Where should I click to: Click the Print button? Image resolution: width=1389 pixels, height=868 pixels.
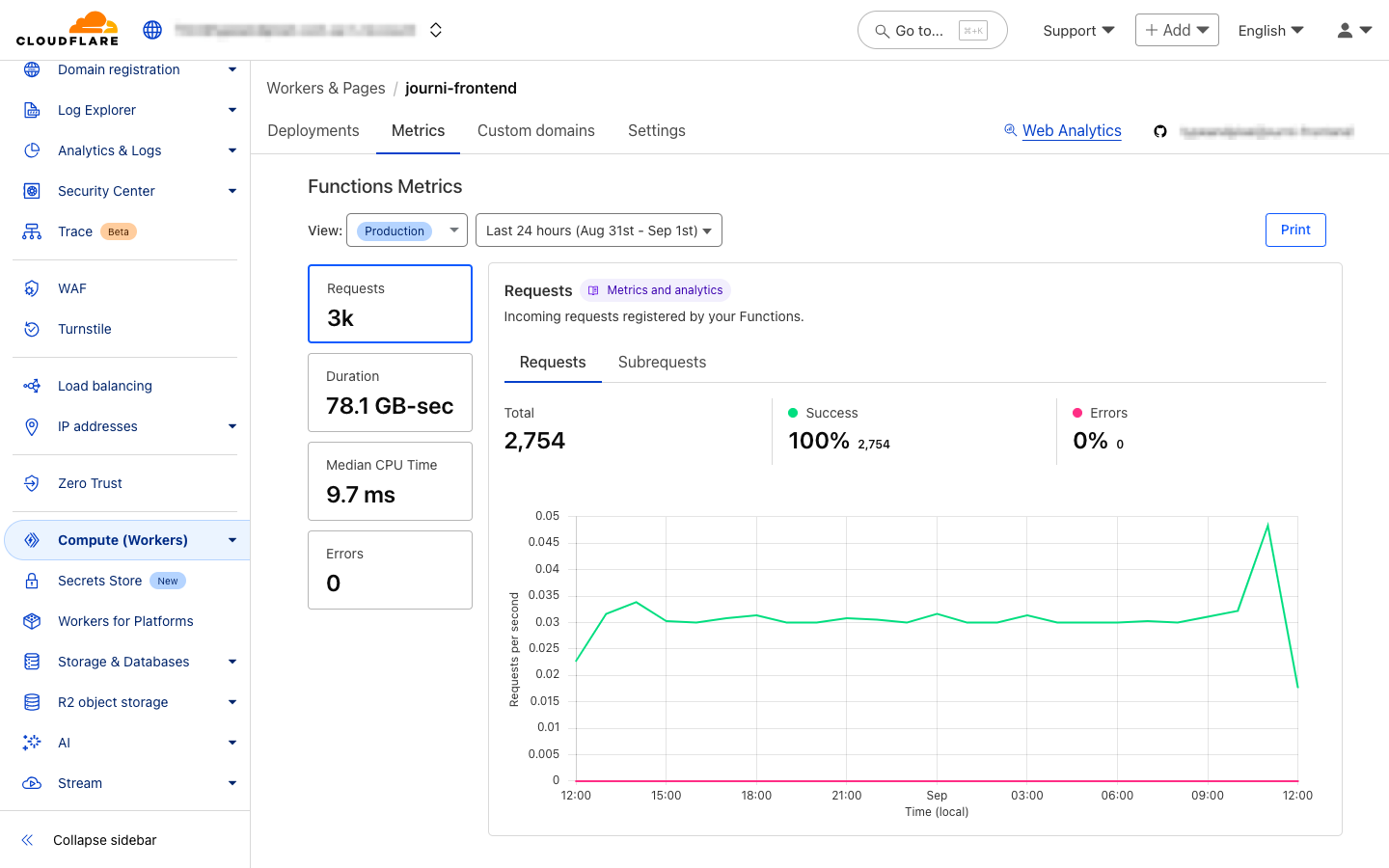1295,230
